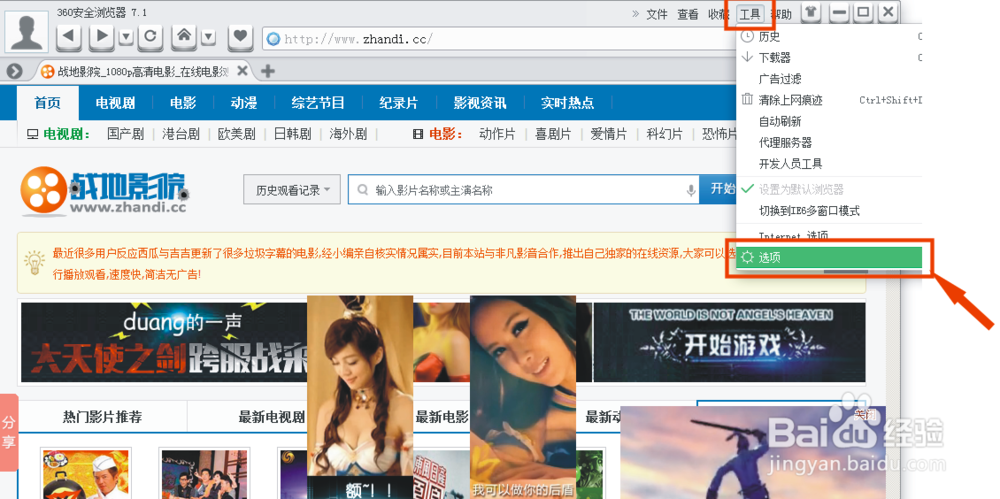
Task: Select 广告过滤 menu entry
Action: tap(829, 79)
